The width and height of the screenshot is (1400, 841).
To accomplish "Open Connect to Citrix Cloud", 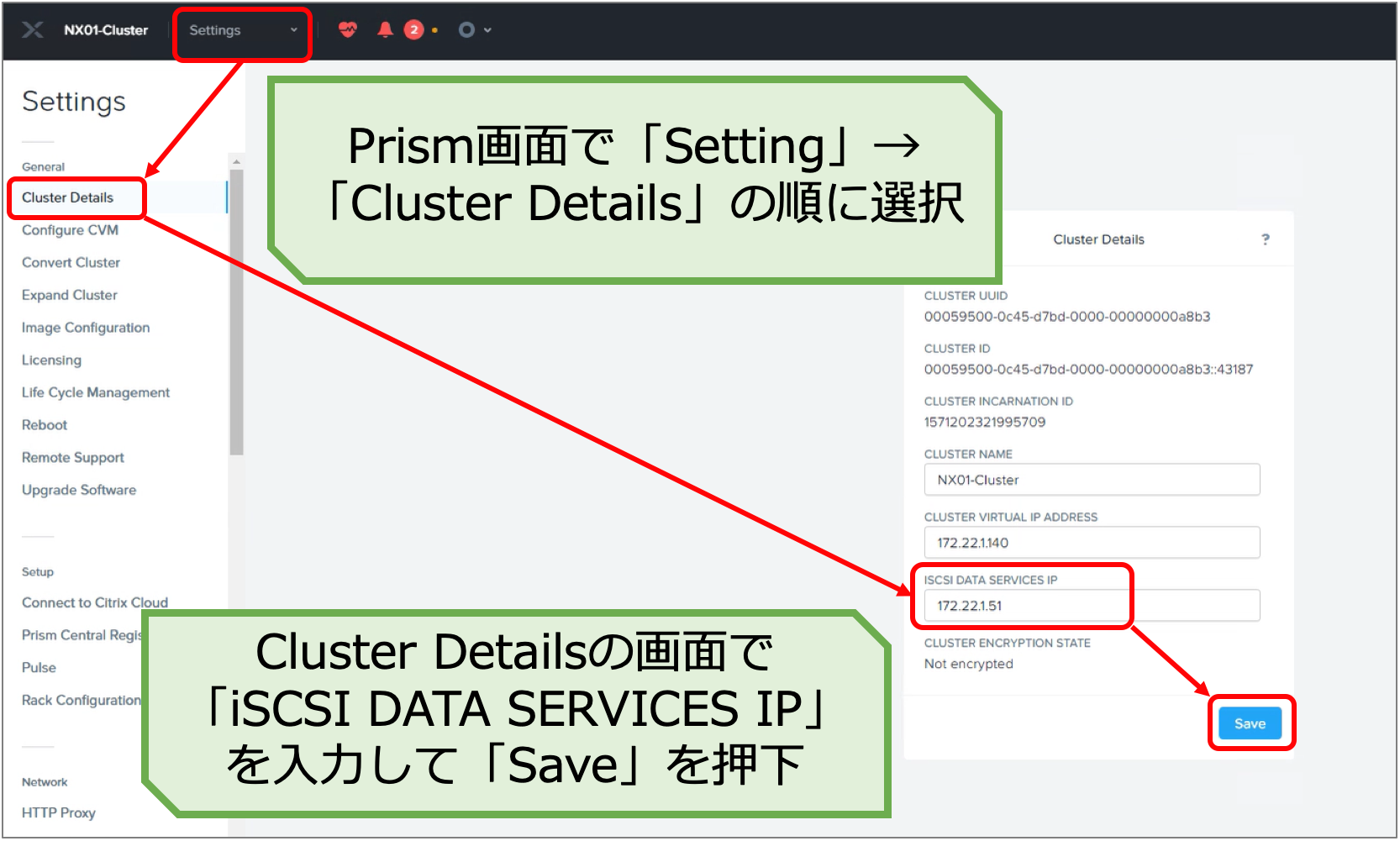I will (x=95, y=602).
